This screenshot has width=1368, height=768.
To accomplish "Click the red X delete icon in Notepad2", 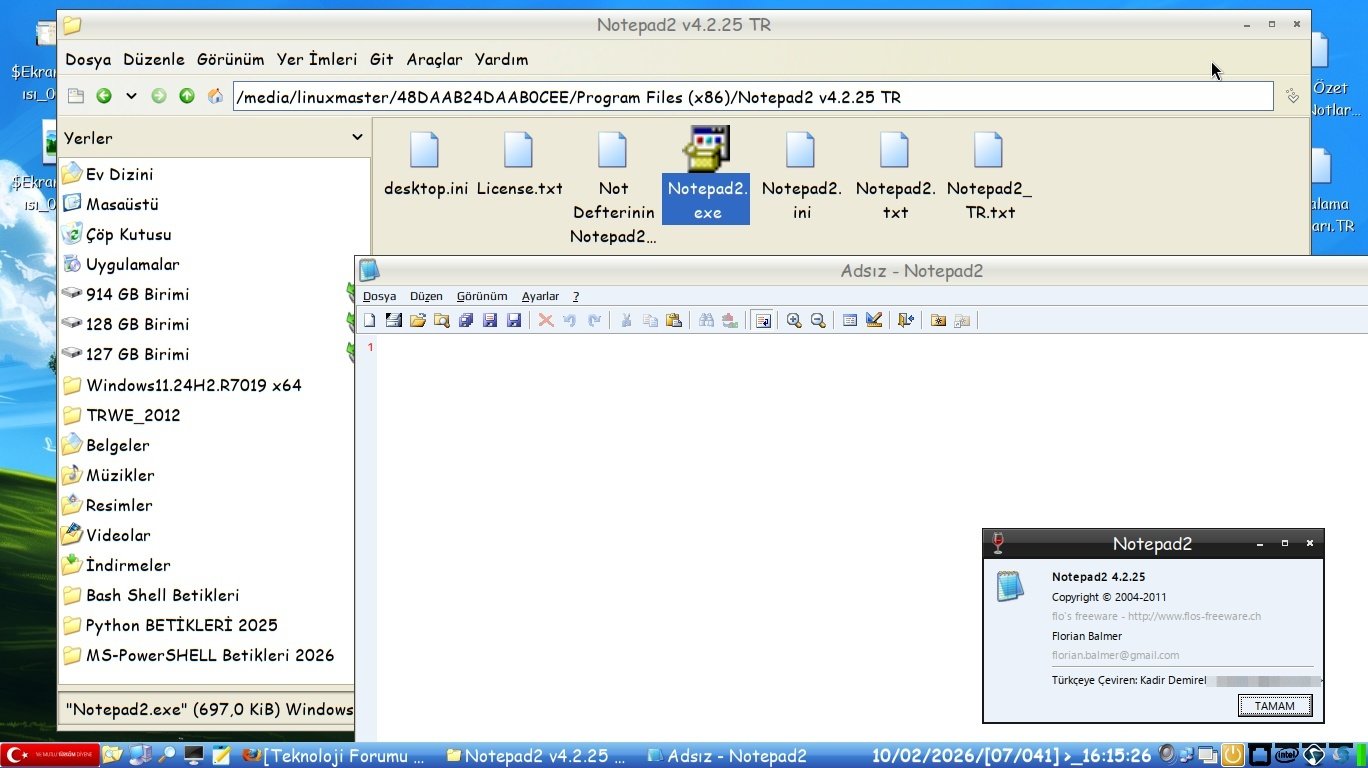I will click(x=546, y=320).
